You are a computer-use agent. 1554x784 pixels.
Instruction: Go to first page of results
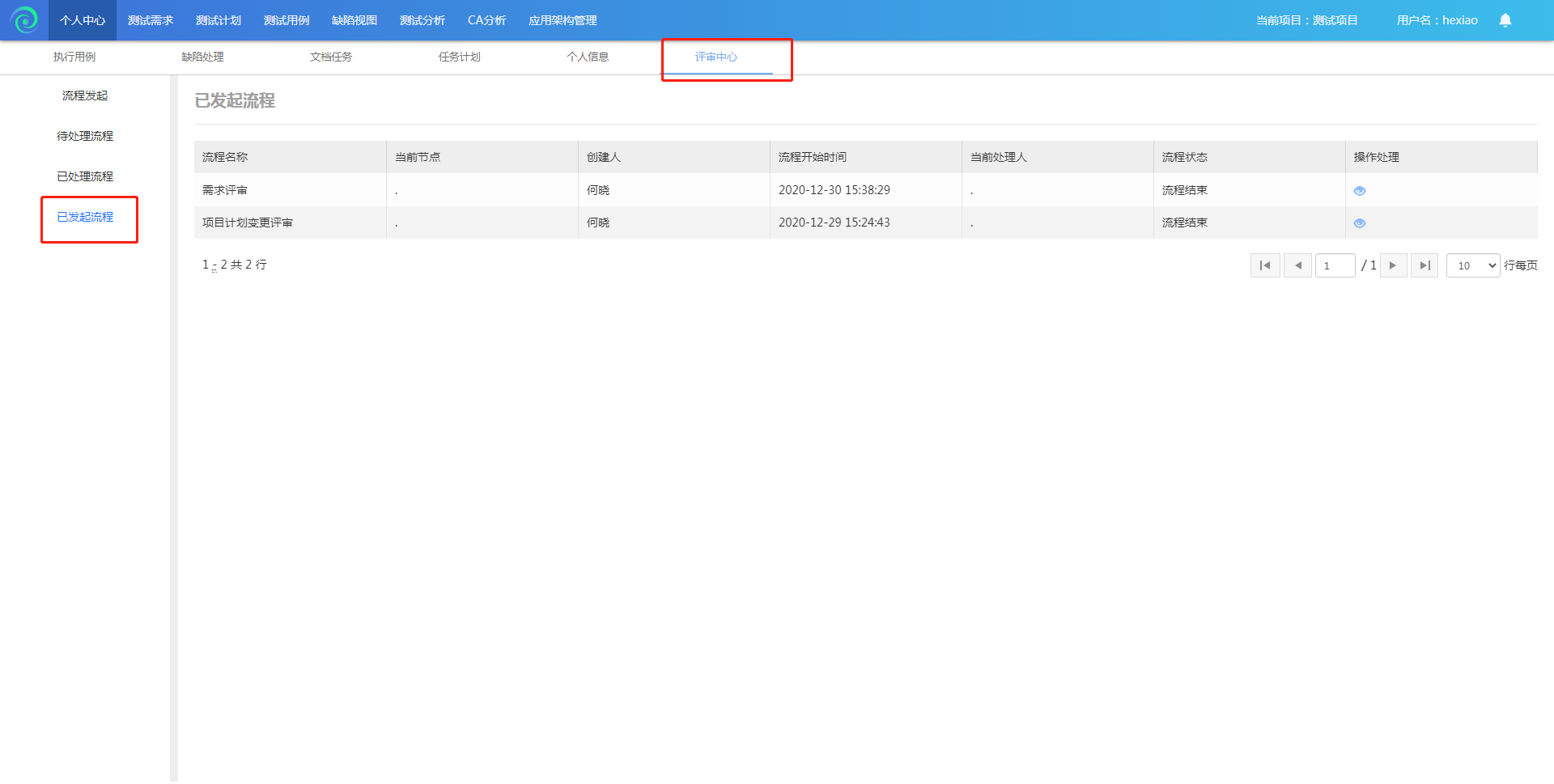pos(1264,265)
